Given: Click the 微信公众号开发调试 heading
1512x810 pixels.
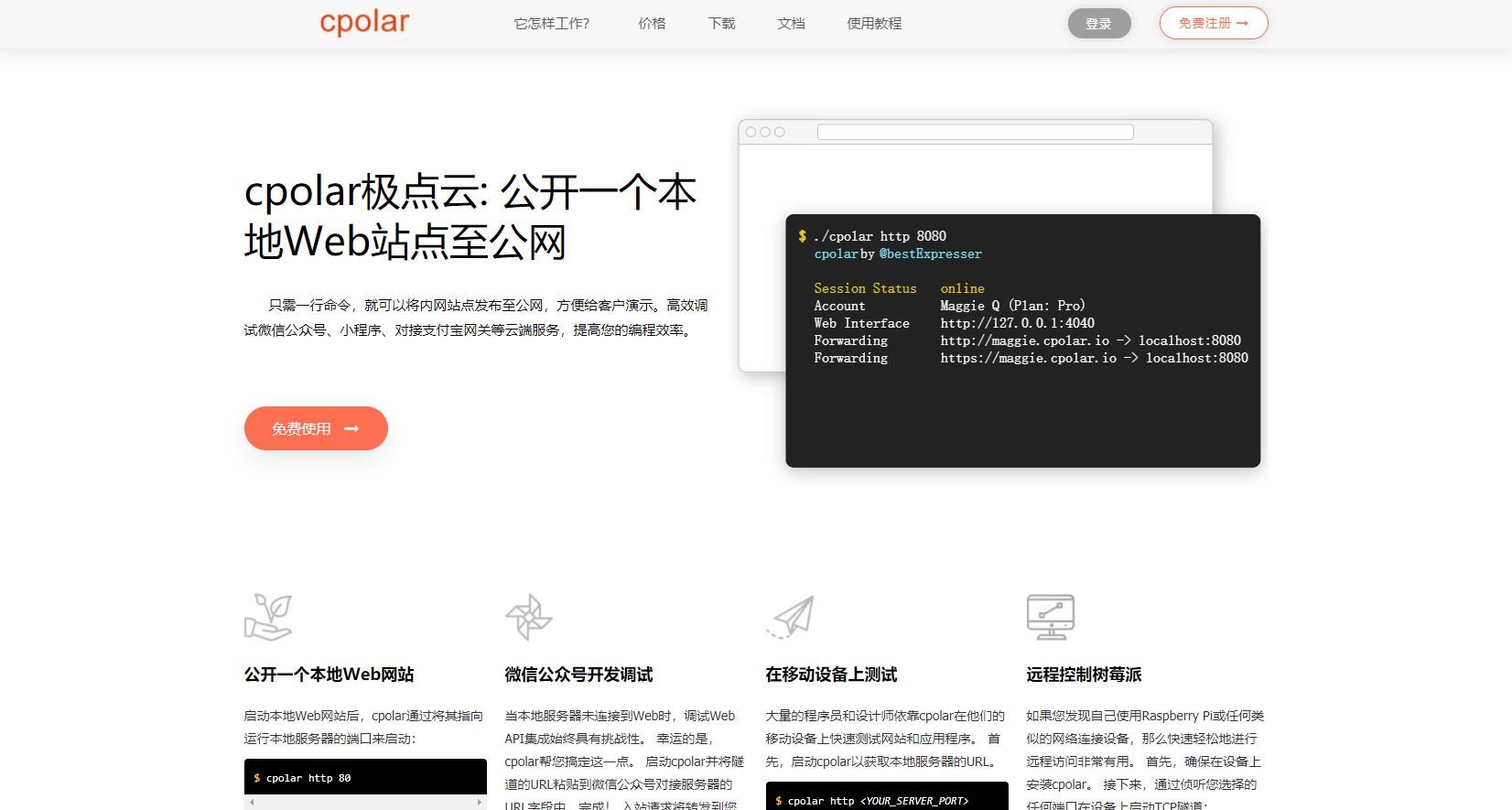Looking at the screenshot, I should click(578, 675).
